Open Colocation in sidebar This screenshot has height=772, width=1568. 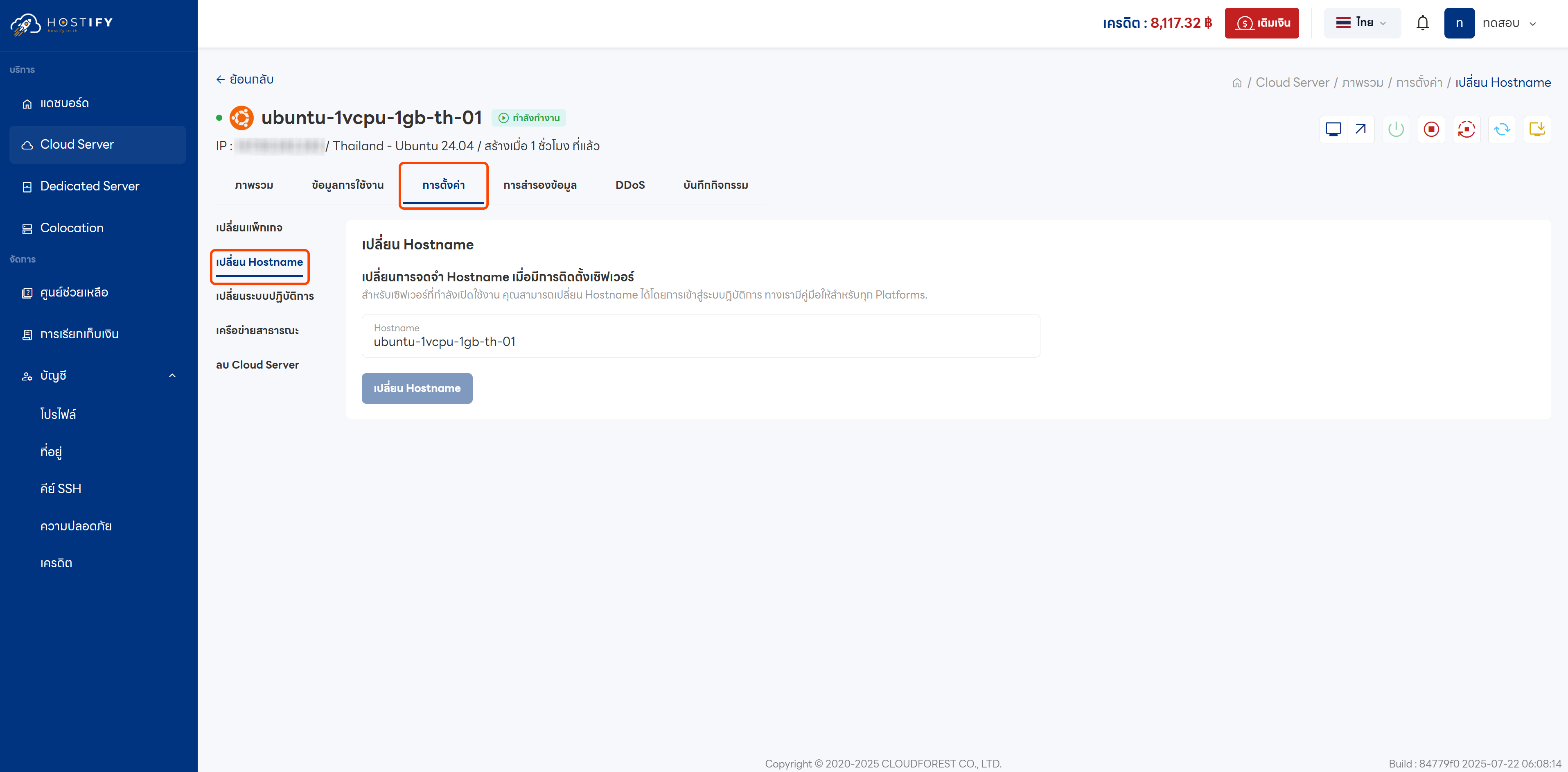point(97,228)
